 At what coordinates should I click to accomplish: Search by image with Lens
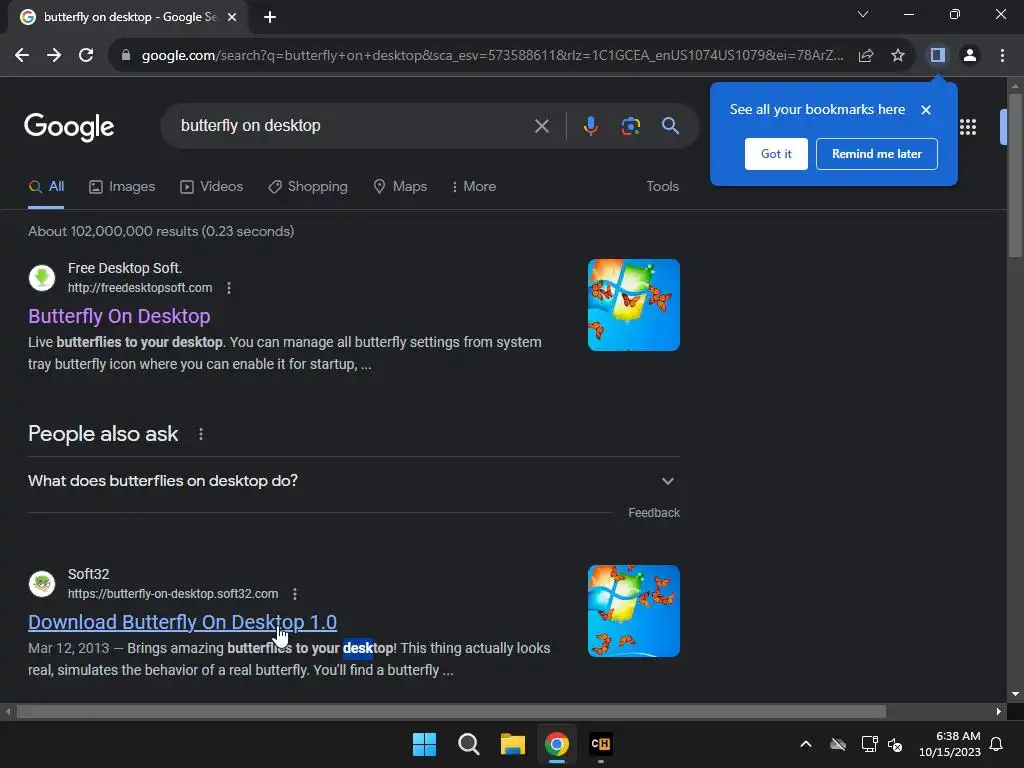click(x=630, y=126)
